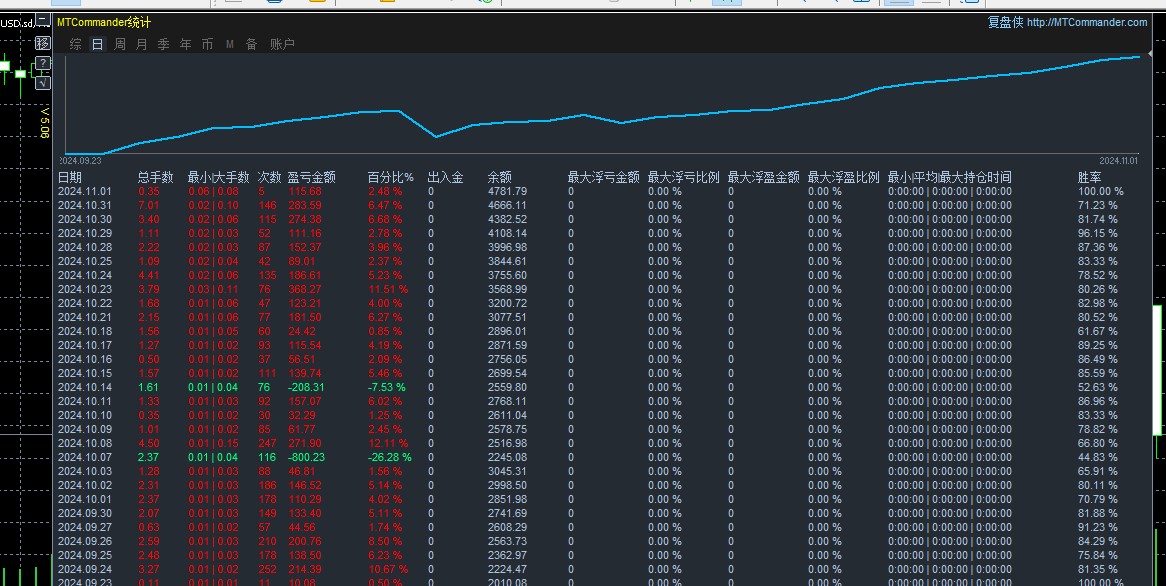The image size is (1166, 586).
Task: Click the win rate 96.15 %
Action: [1098, 234]
